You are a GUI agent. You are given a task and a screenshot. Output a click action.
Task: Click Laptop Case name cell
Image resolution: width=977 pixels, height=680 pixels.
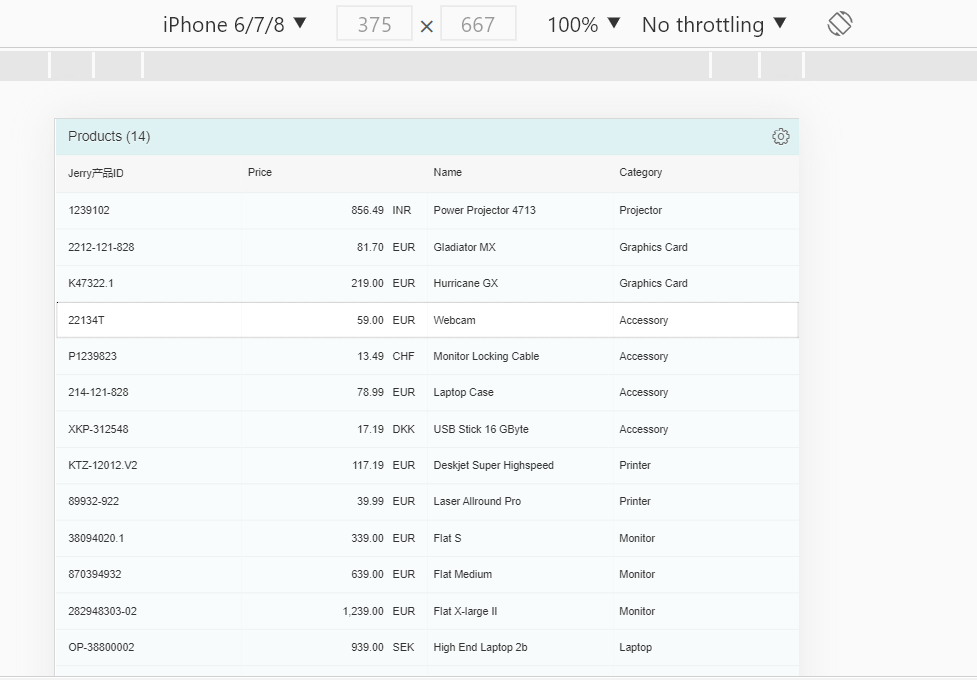[x=463, y=393]
